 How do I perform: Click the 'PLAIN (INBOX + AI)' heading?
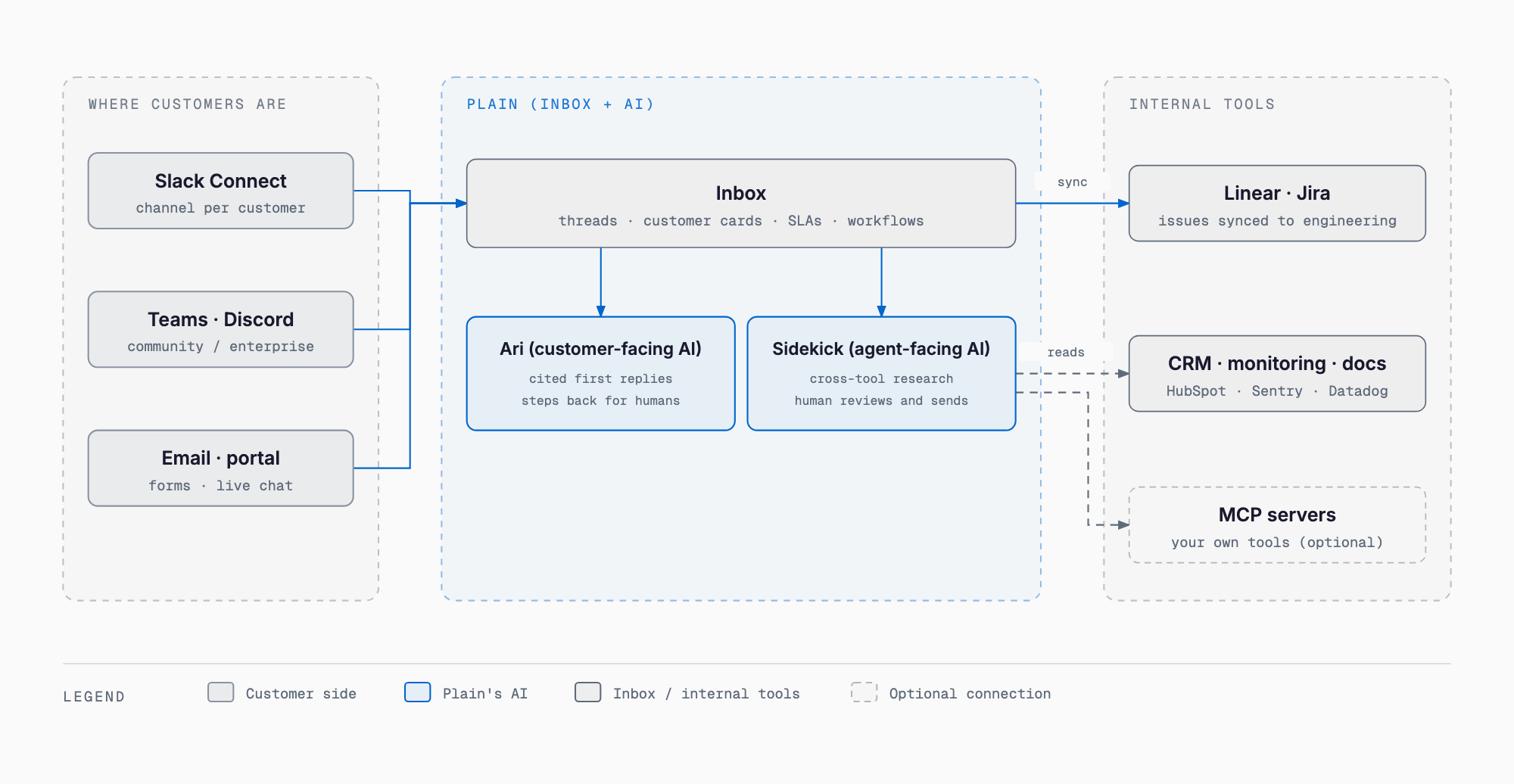(x=560, y=104)
